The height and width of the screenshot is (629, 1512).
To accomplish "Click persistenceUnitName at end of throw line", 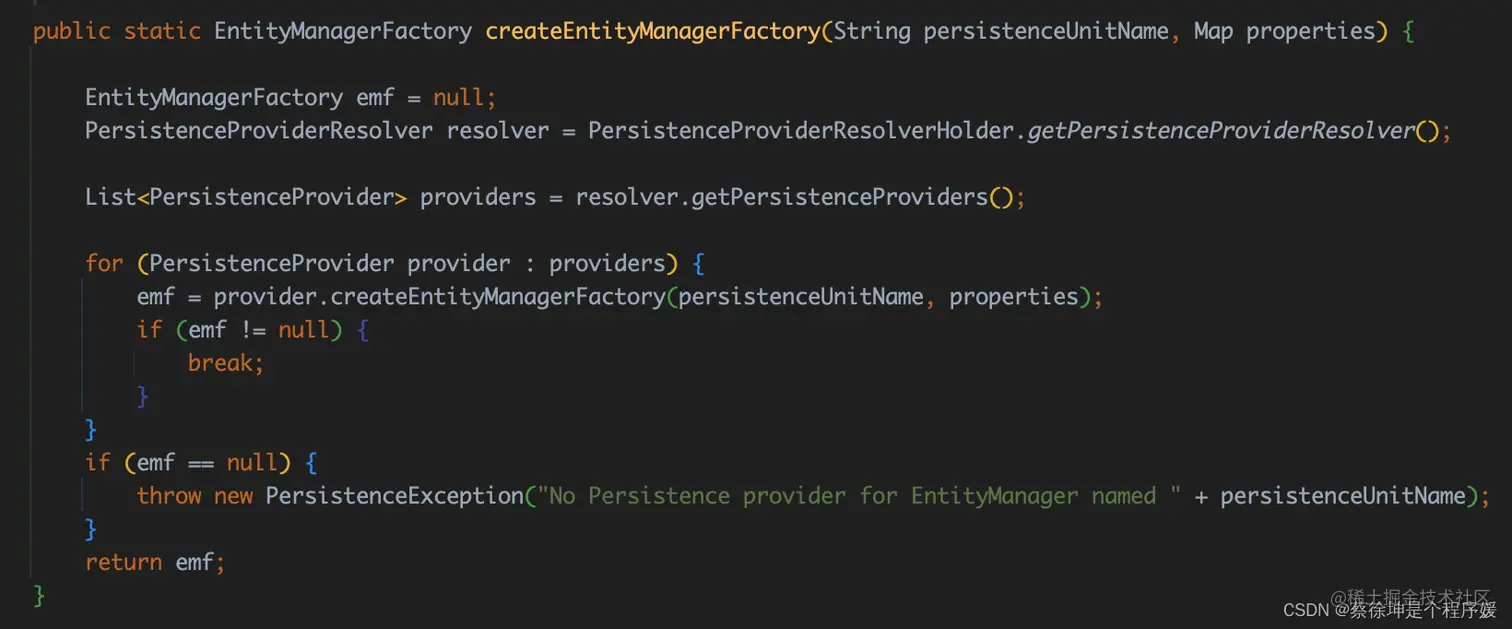I will click(1343, 496).
